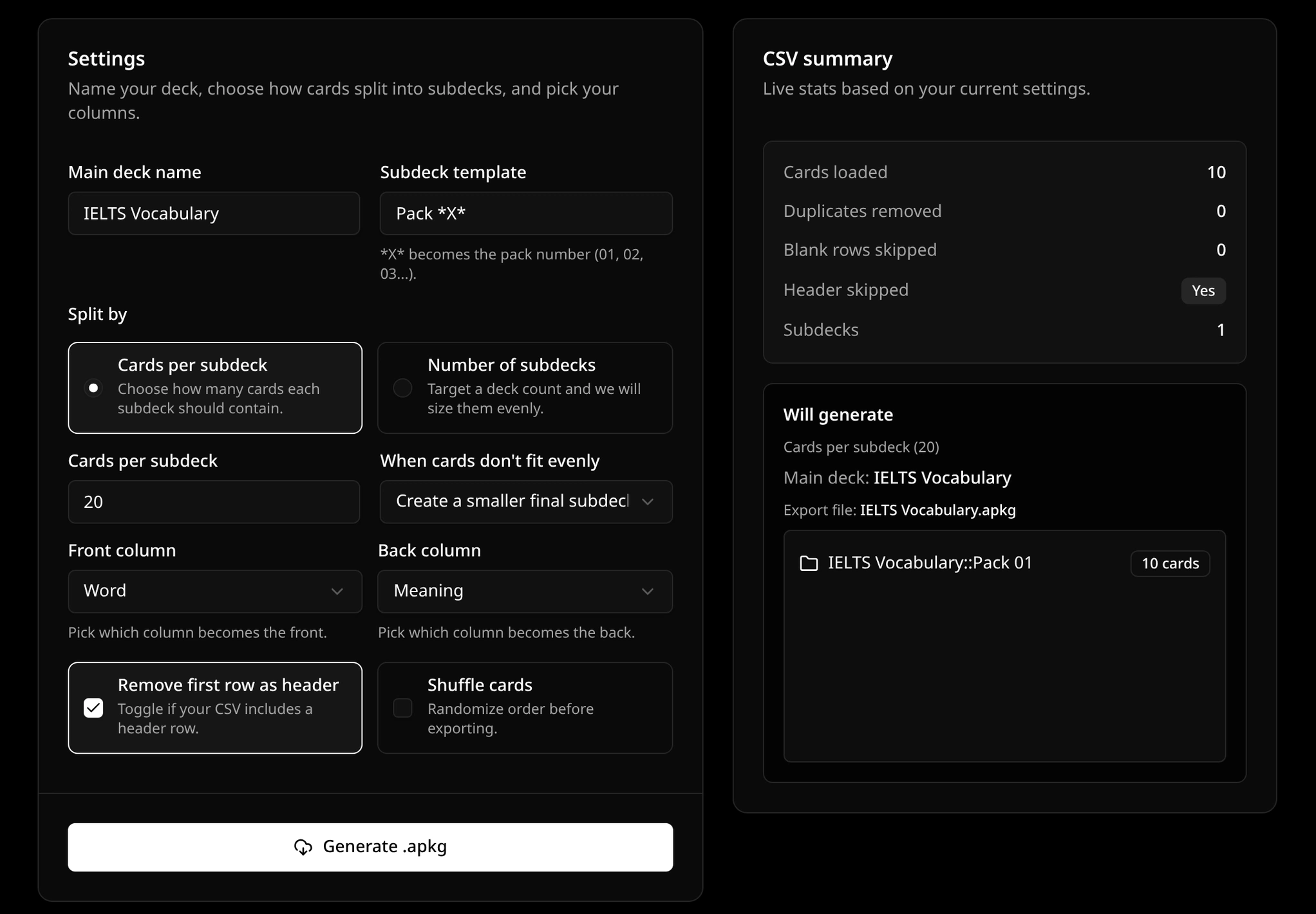Viewport: 1316px width, 914px height.
Task: Click the IELTS Vocabulary::Pack 01 entry
Action: [1004, 563]
